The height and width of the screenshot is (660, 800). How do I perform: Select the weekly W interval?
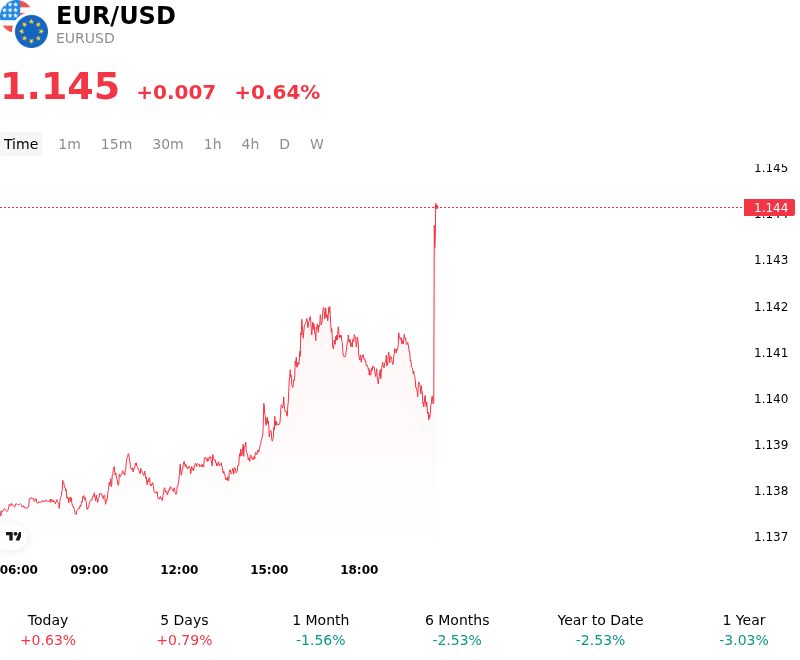(317, 144)
